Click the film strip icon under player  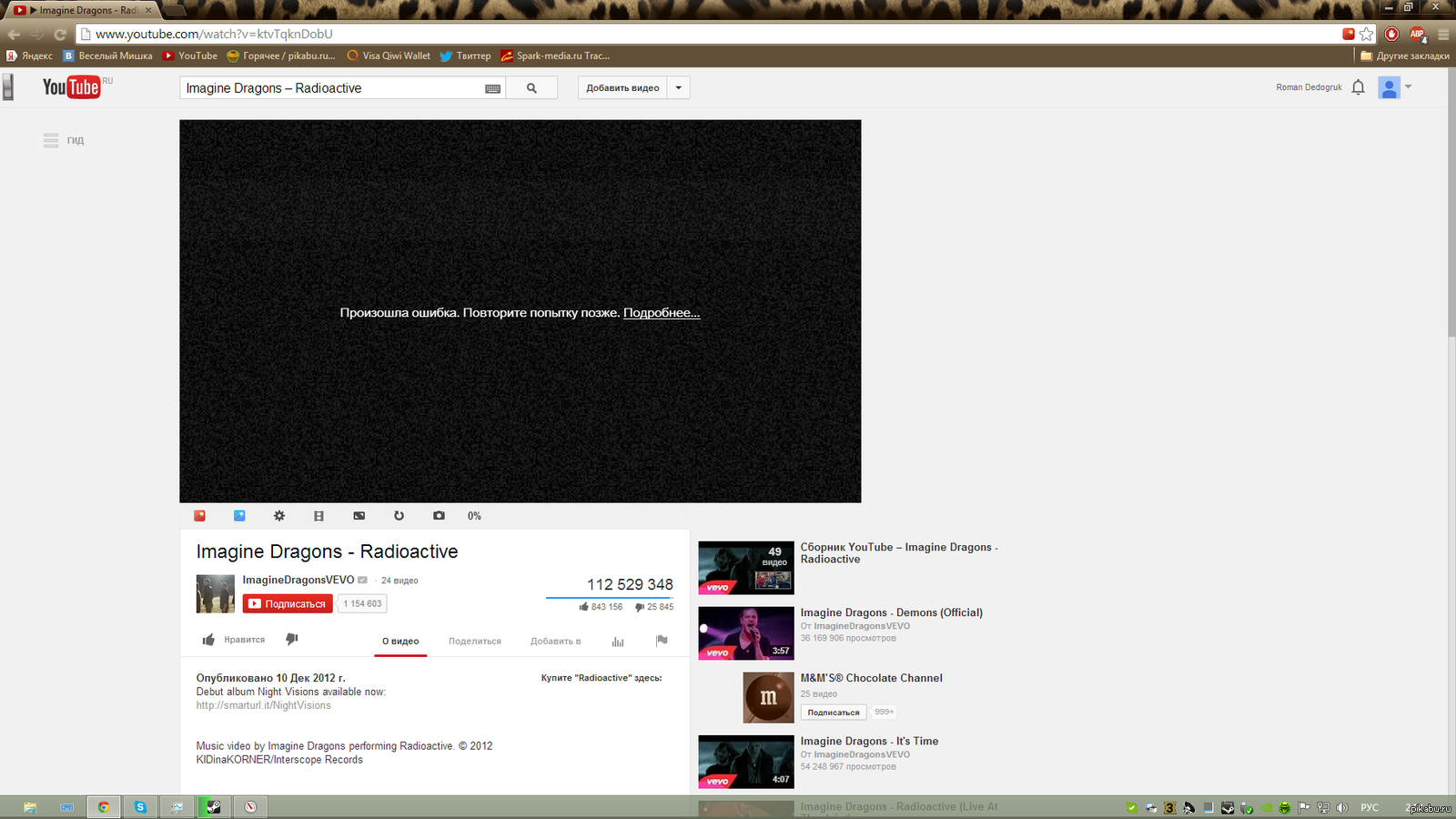pos(318,516)
